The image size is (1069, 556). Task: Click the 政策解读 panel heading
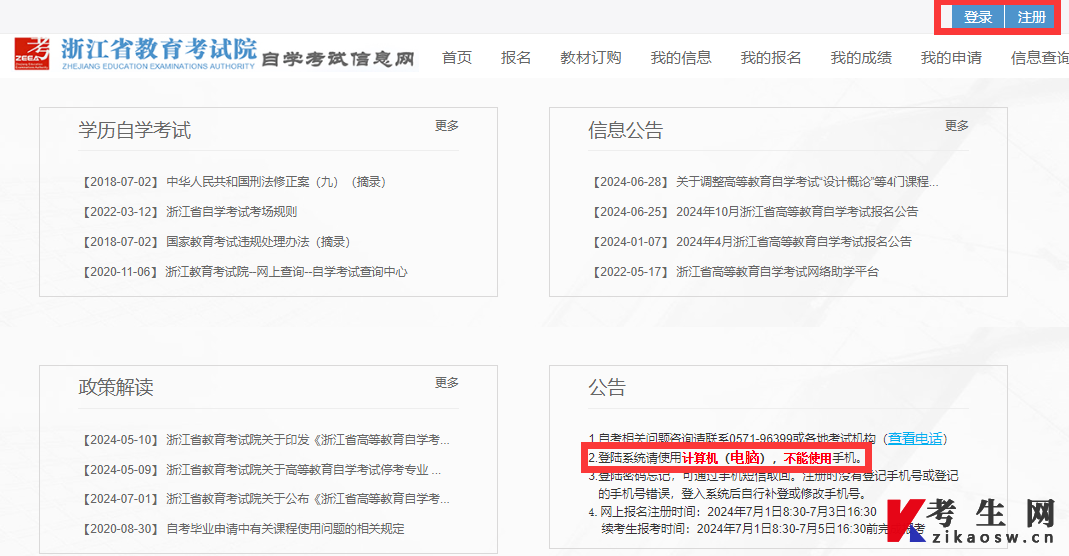tap(116, 388)
